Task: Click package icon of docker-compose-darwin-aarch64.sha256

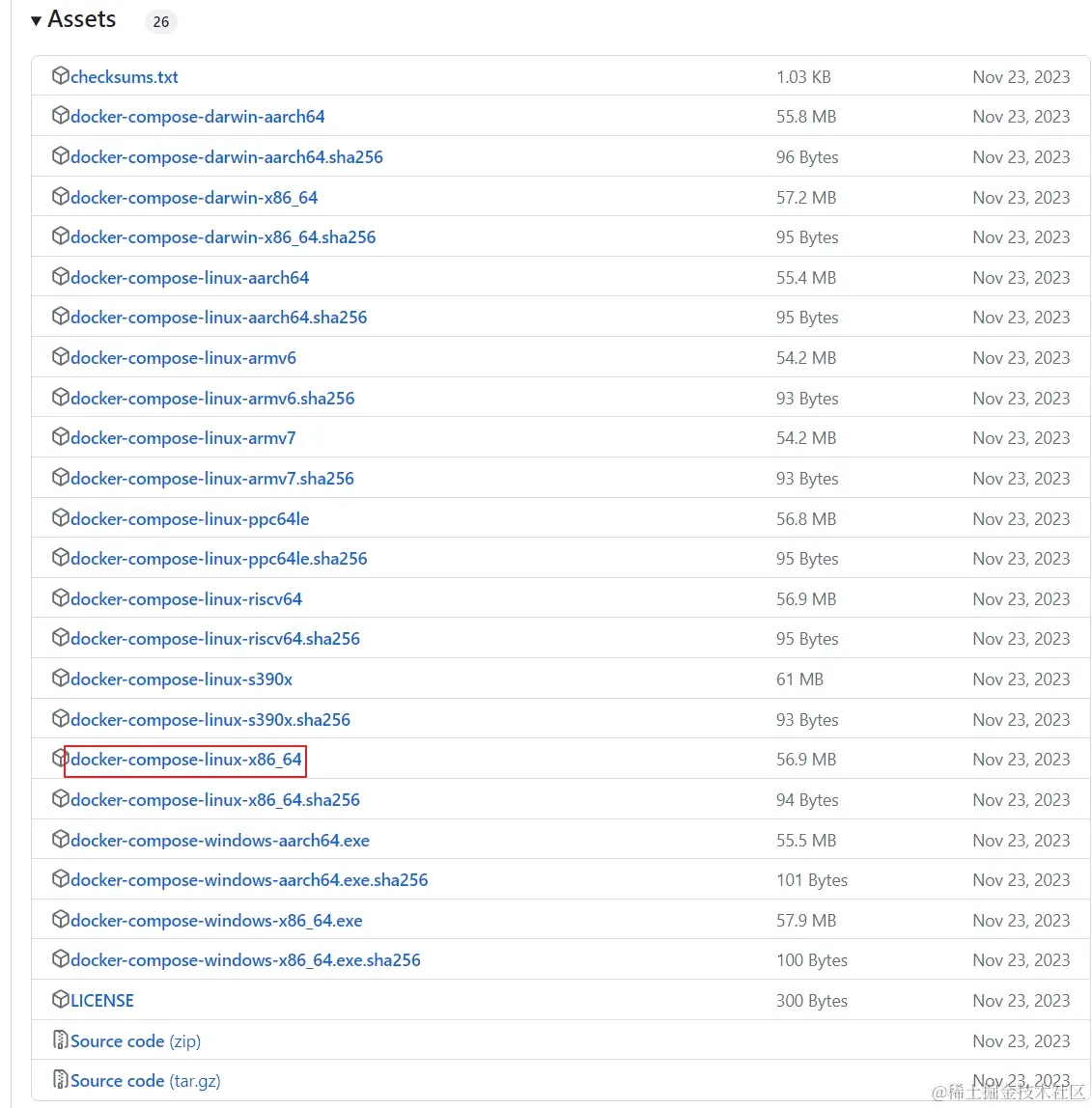Action: point(61,155)
